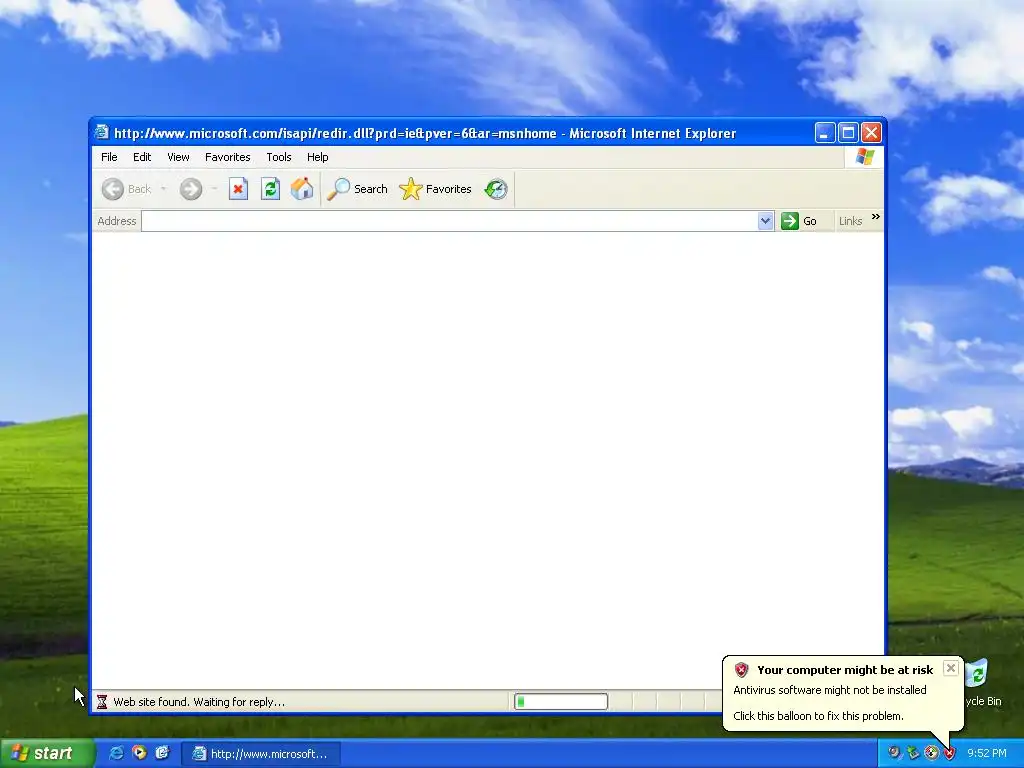Open the Windows Start menu
This screenshot has width=1024, height=768.
pyautogui.click(x=46, y=754)
